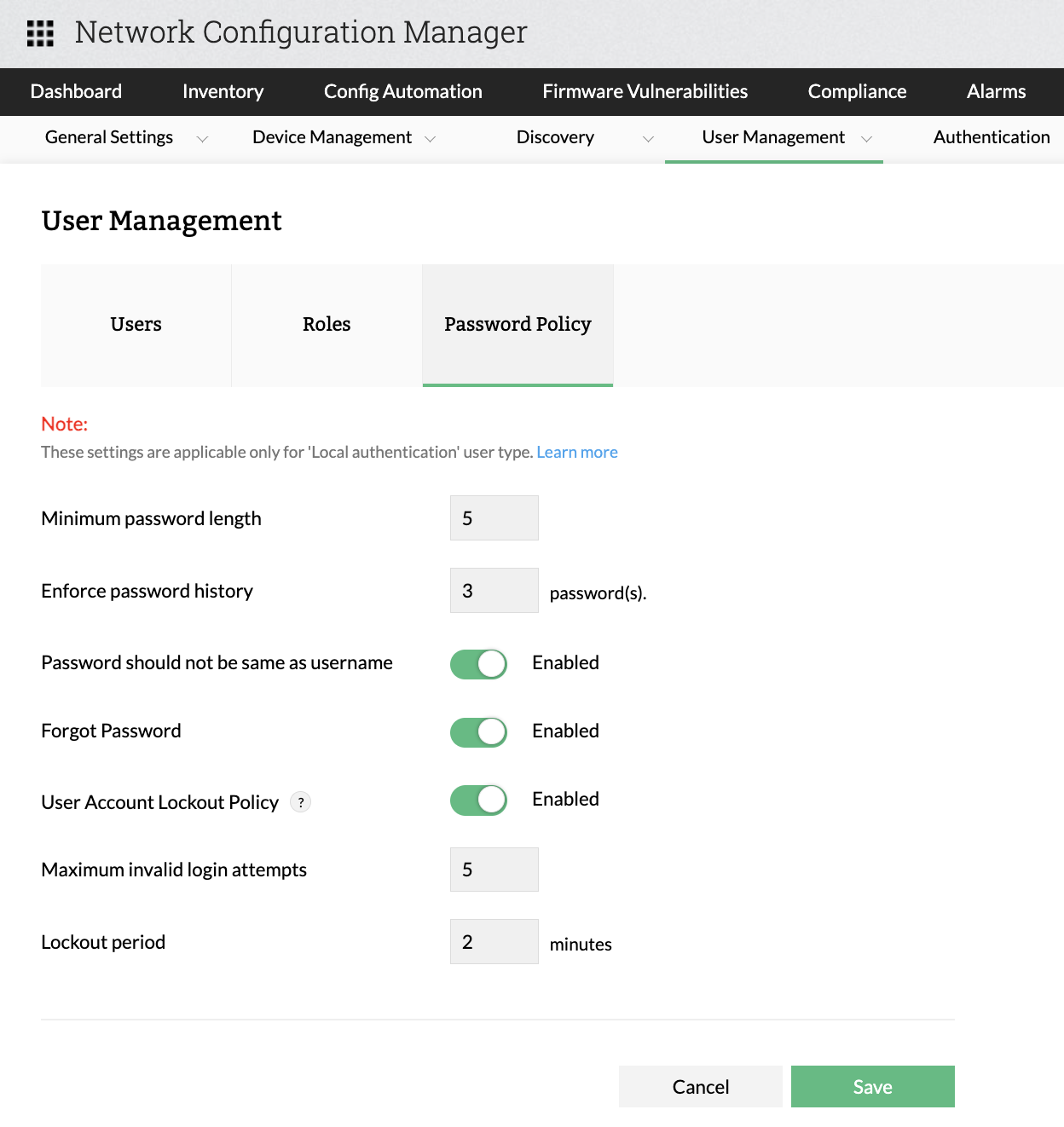This screenshot has width=1064, height=1127.
Task: Expand the Discovery dropdown chevron
Action: click(x=649, y=138)
